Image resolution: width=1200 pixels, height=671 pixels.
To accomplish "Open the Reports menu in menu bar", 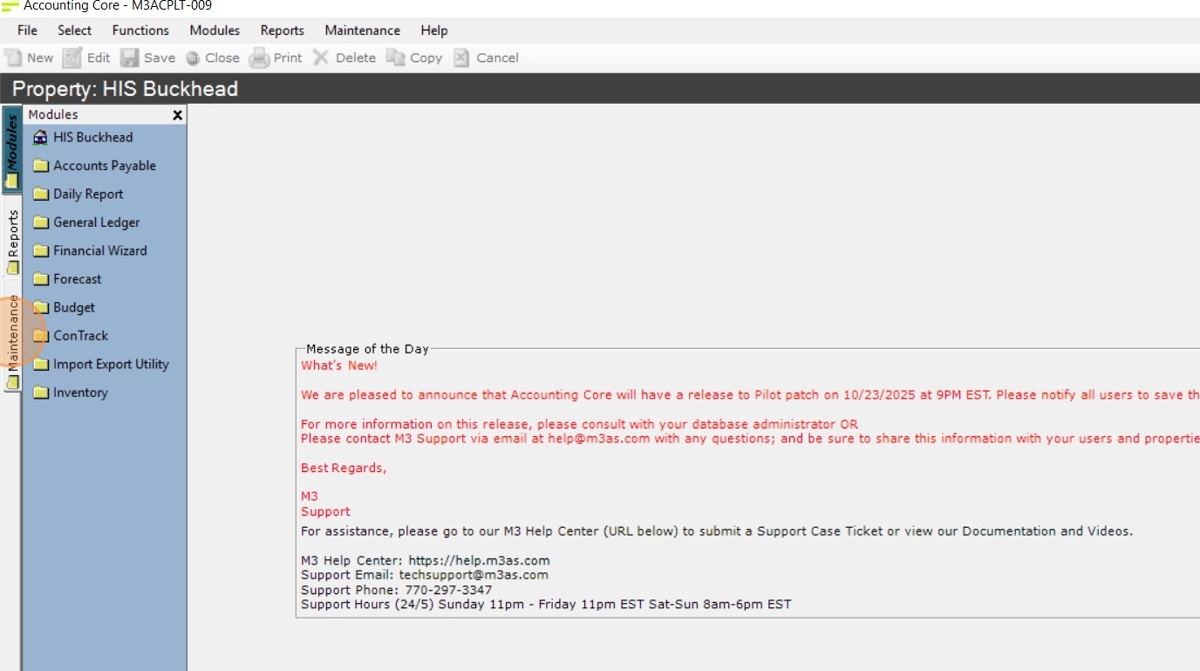I will pos(282,31).
